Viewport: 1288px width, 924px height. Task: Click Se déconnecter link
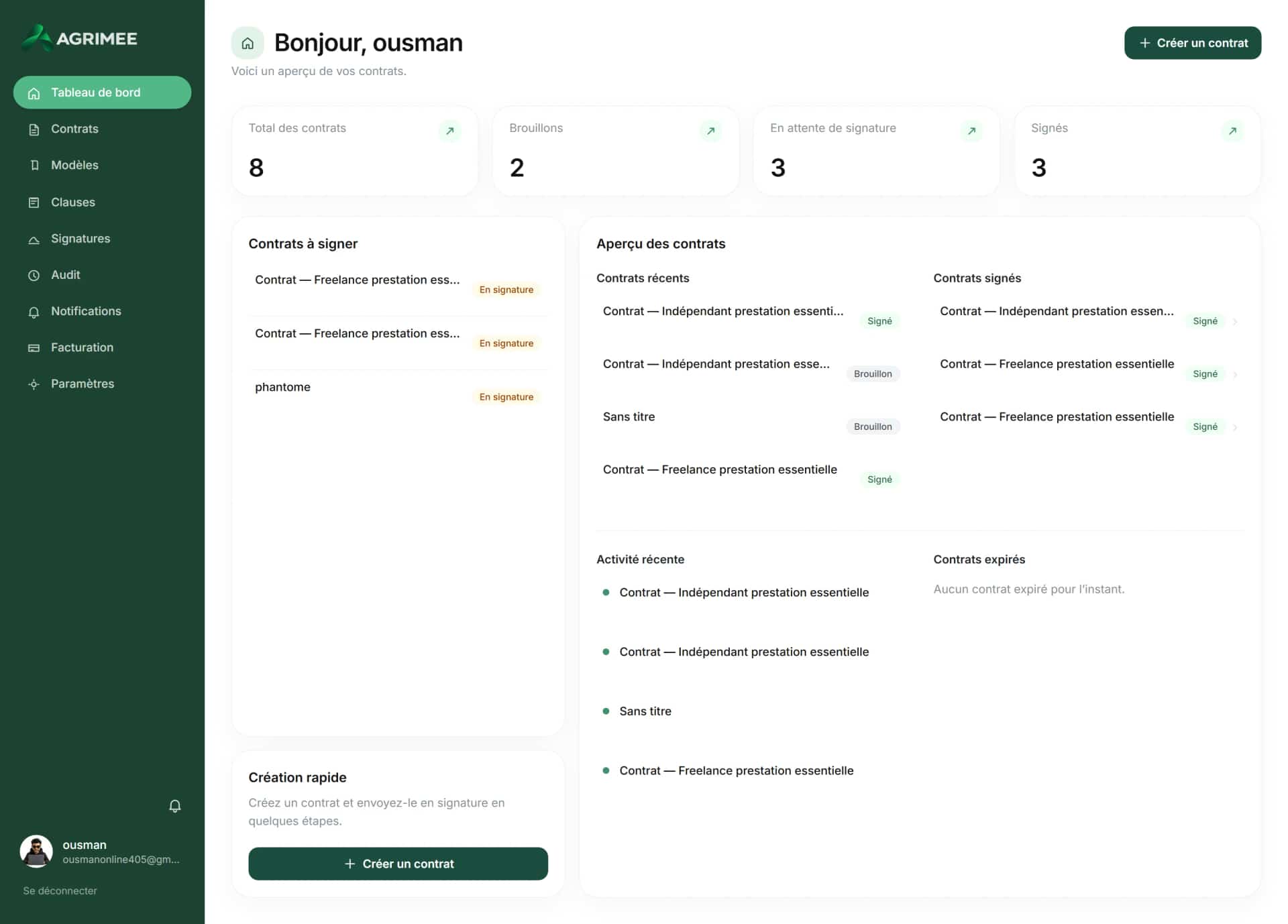pyautogui.click(x=60, y=890)
